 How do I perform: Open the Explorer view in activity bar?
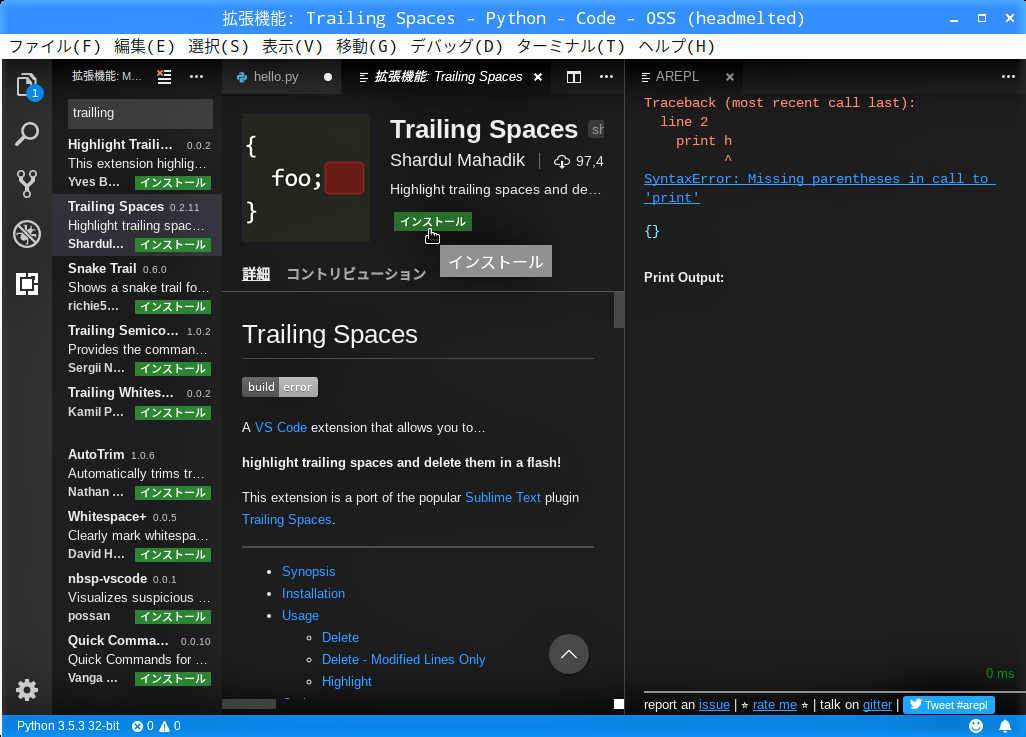coord(27,86)
